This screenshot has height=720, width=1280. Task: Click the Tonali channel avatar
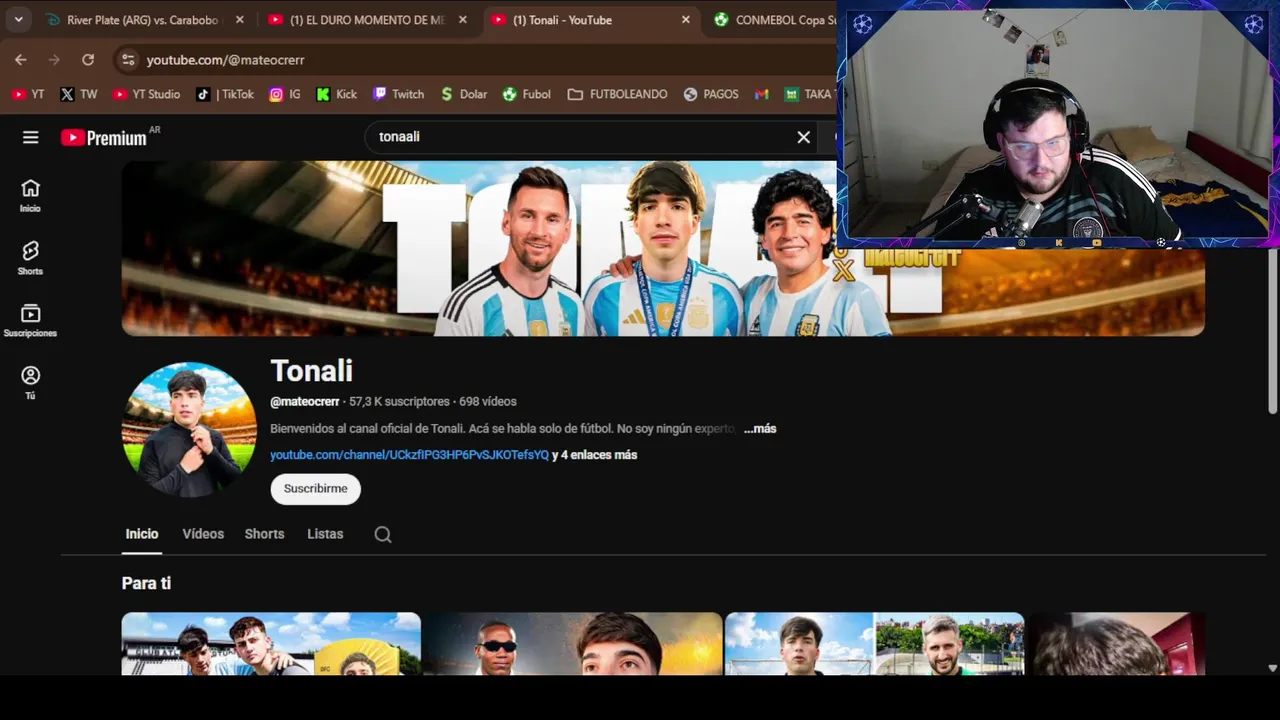click(x=189, y=430)
